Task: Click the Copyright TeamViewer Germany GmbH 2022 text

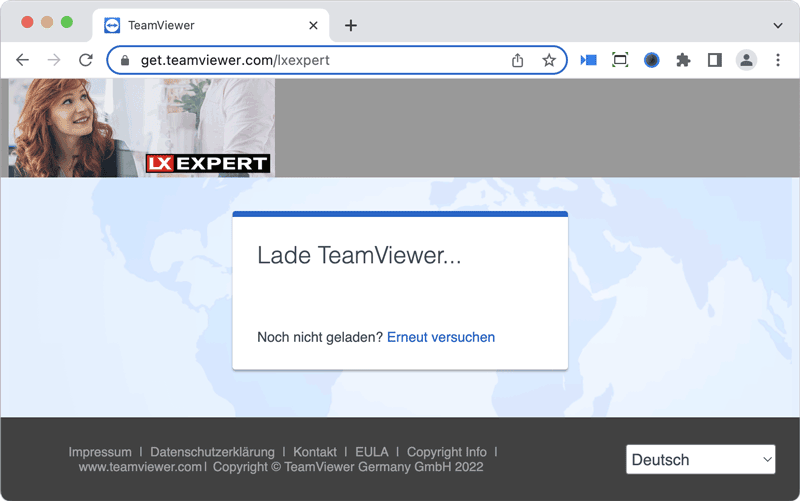Action: (x=348, y=467)
